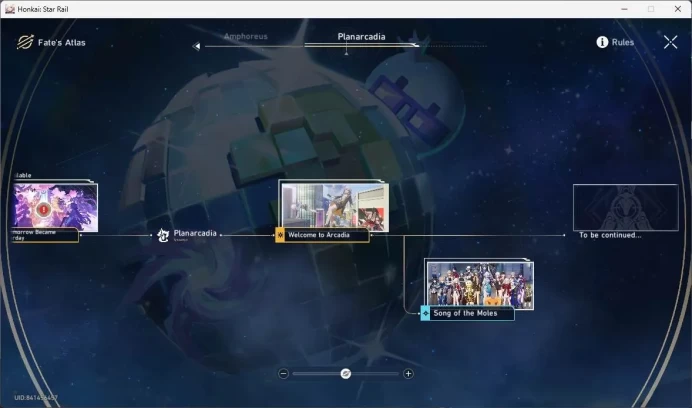The image size is (692, 408).
Task: Switch to the Amphoreus tab
Action: point(245,36)
